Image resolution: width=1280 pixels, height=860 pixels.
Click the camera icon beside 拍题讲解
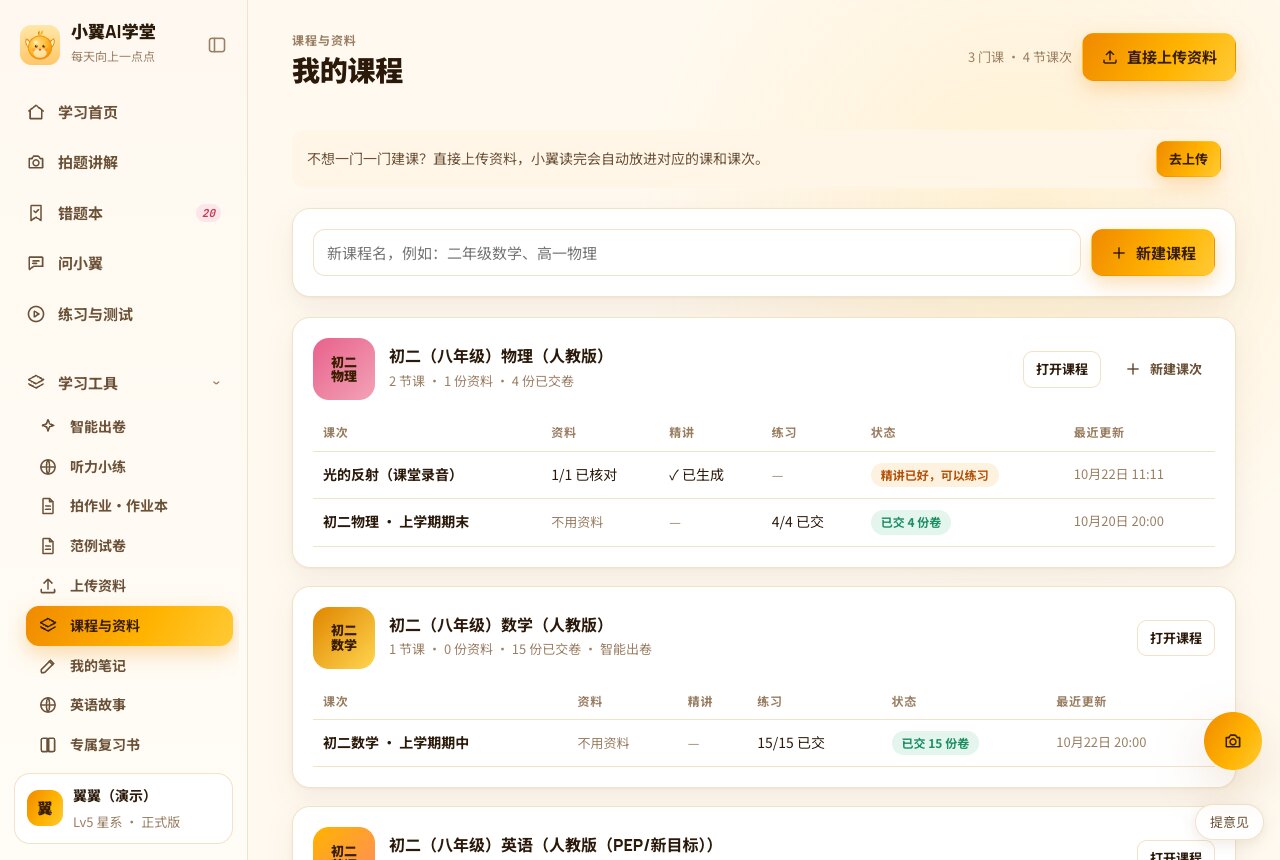[36, 162]
